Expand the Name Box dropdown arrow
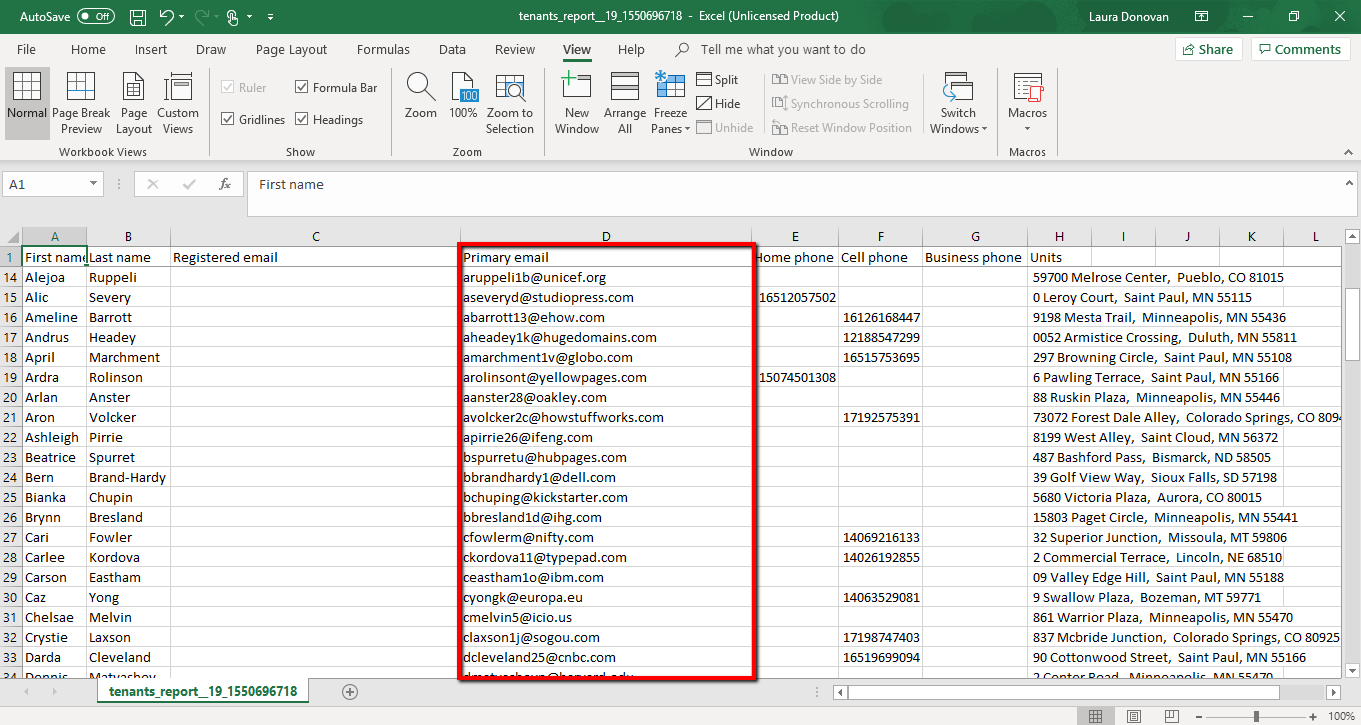 pos(94,184)
